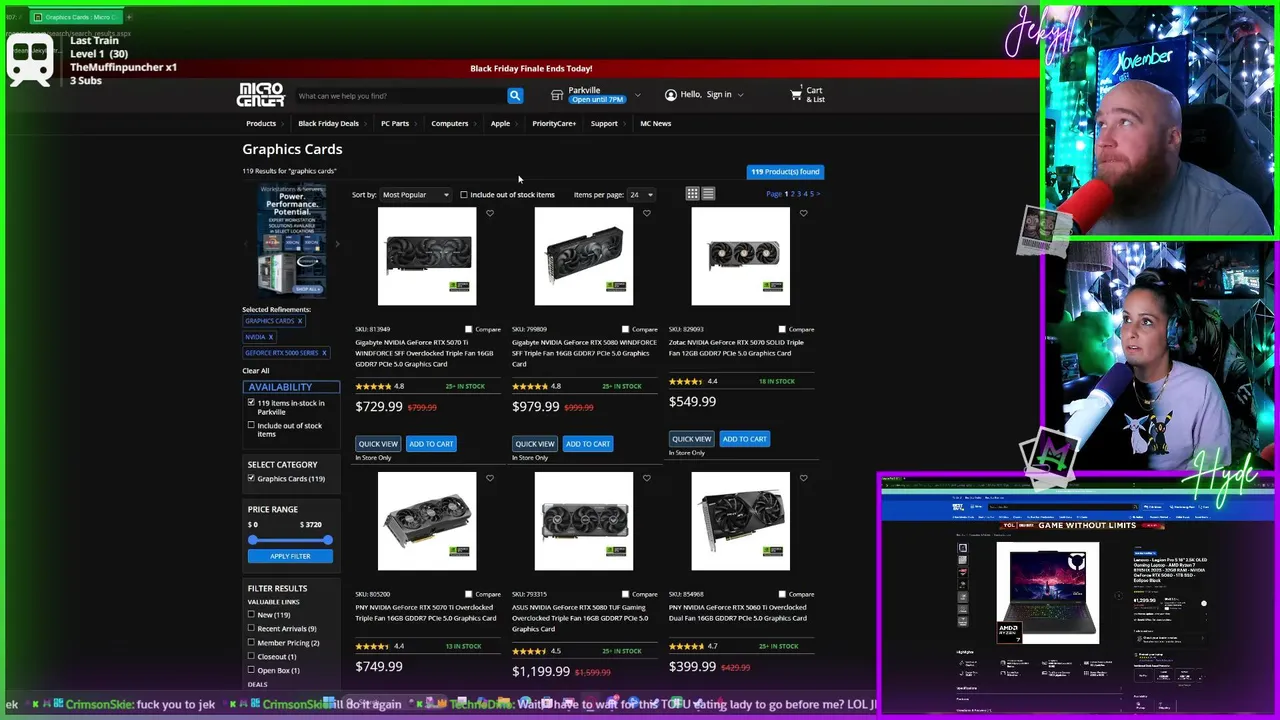
Task: Favorite the PNY RTX 5070 Ti heart icon
Action: [x=490, y=478]
